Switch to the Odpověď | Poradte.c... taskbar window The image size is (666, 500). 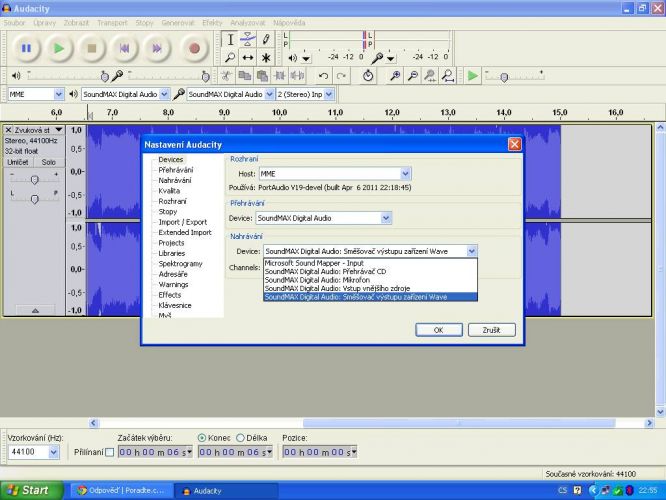(x=121, y=491)
